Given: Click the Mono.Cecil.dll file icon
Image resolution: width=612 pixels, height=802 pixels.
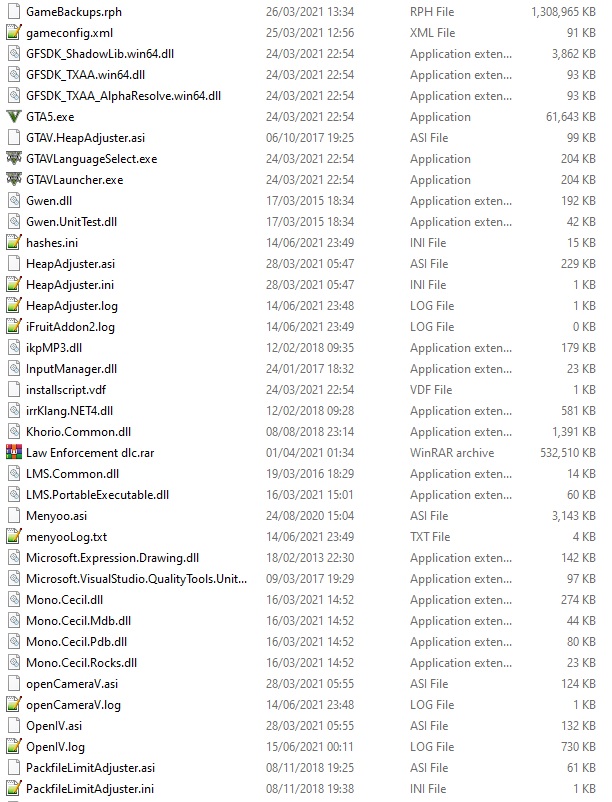Looking at the screenshot, I should click(14, 599).
